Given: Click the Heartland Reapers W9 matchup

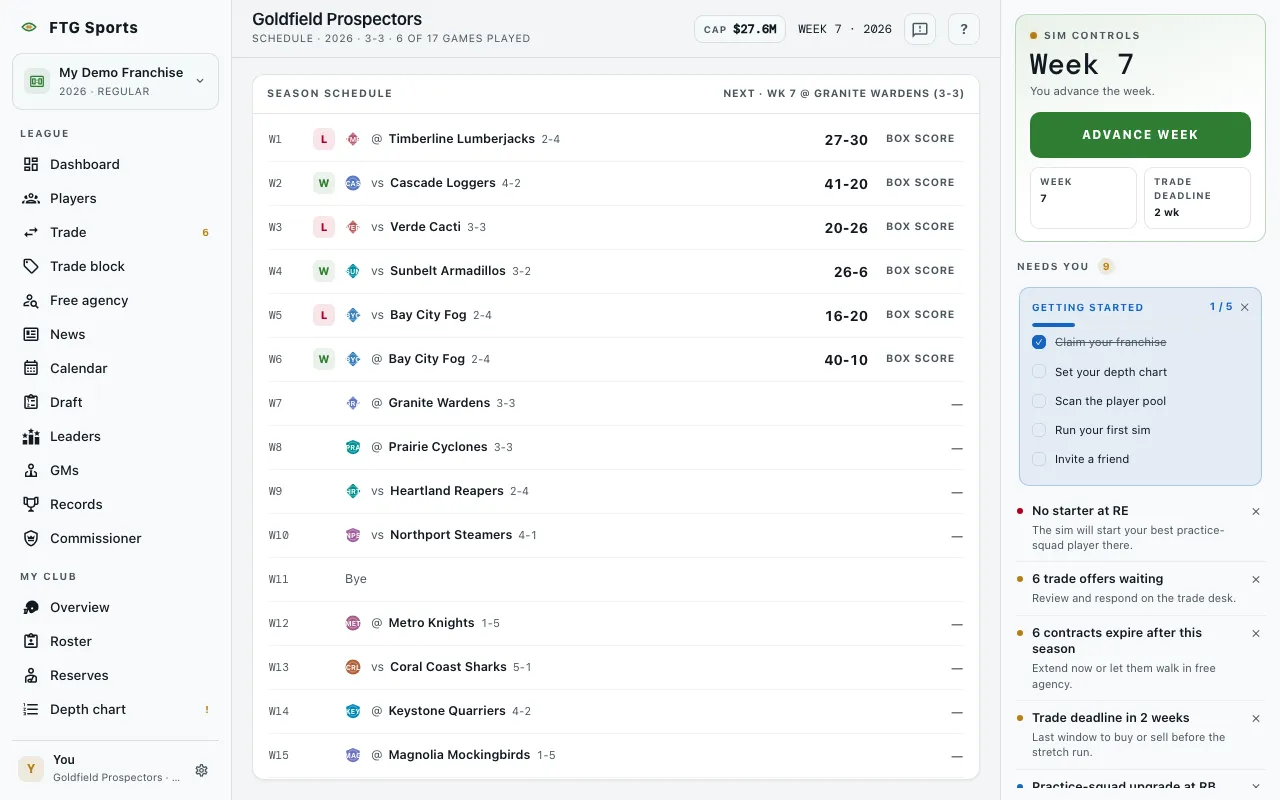Looking at the screenshot, I should tap(616, 491).
